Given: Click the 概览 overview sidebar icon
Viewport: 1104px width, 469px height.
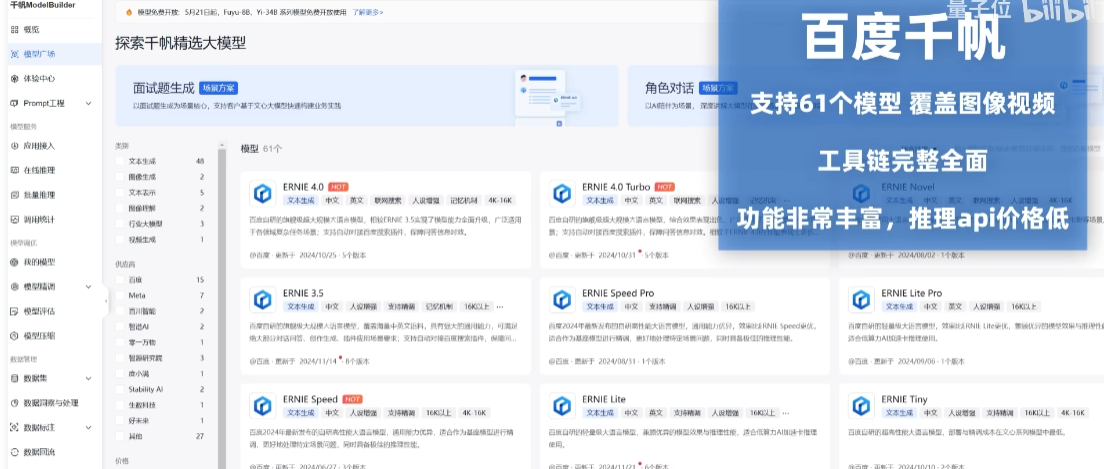Looking at the screenshot, I should click(14, 30).
